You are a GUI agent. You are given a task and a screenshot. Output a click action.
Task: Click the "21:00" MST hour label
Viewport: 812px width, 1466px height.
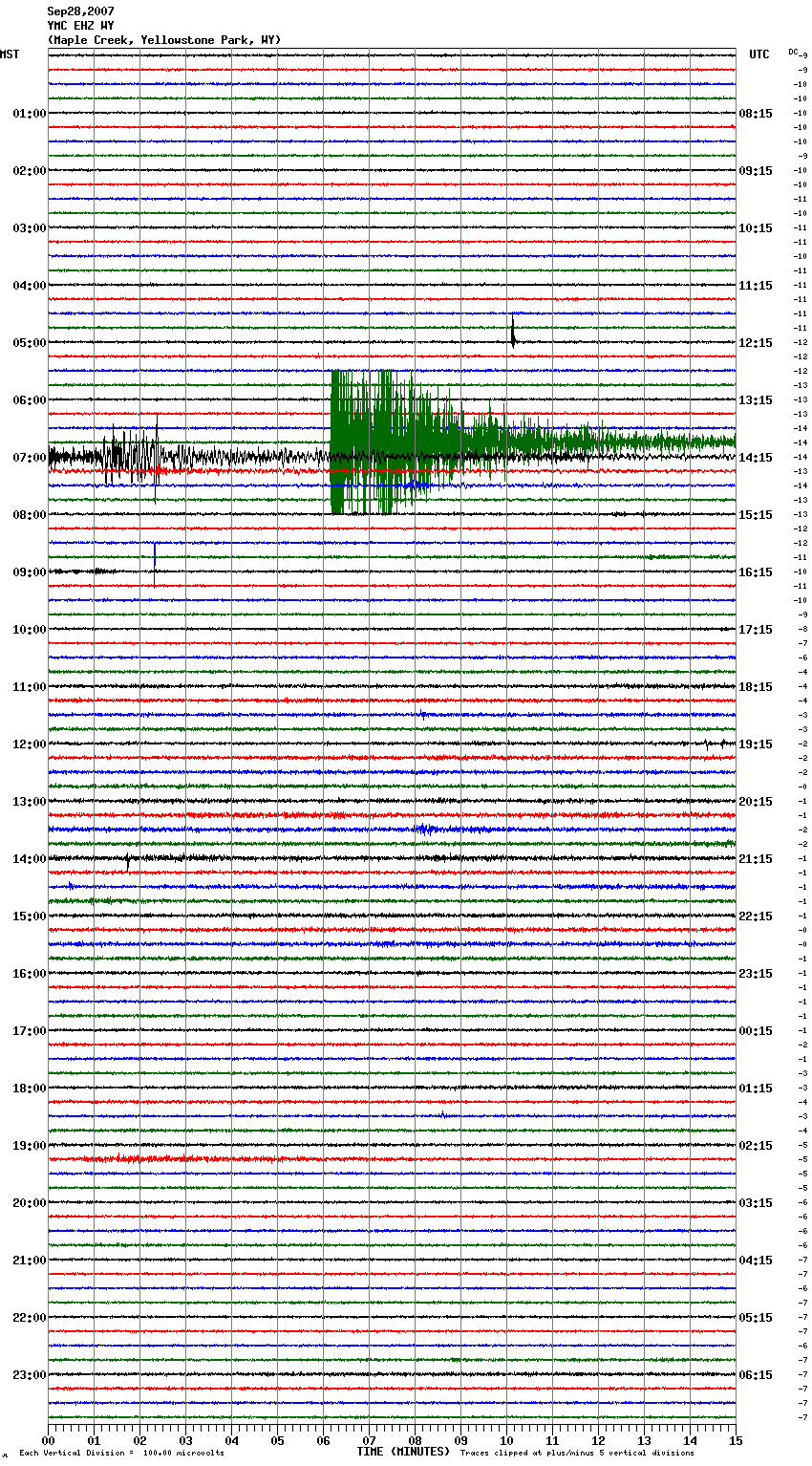point(30,1261)
